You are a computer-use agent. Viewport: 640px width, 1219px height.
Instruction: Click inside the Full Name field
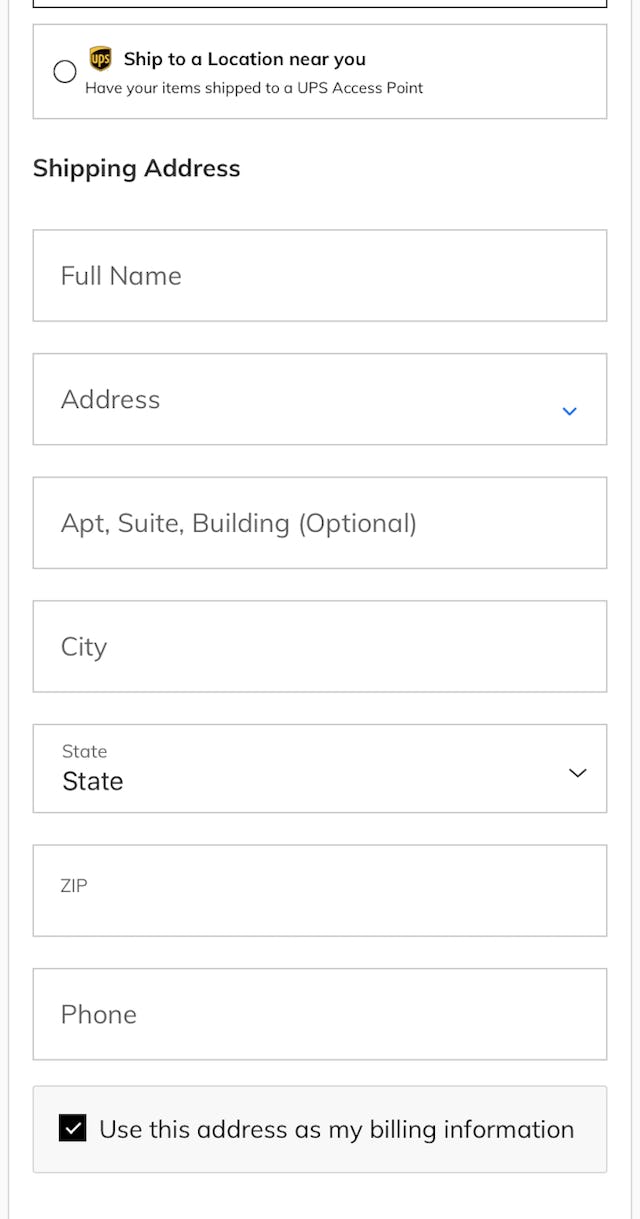[x=320, y=275]
